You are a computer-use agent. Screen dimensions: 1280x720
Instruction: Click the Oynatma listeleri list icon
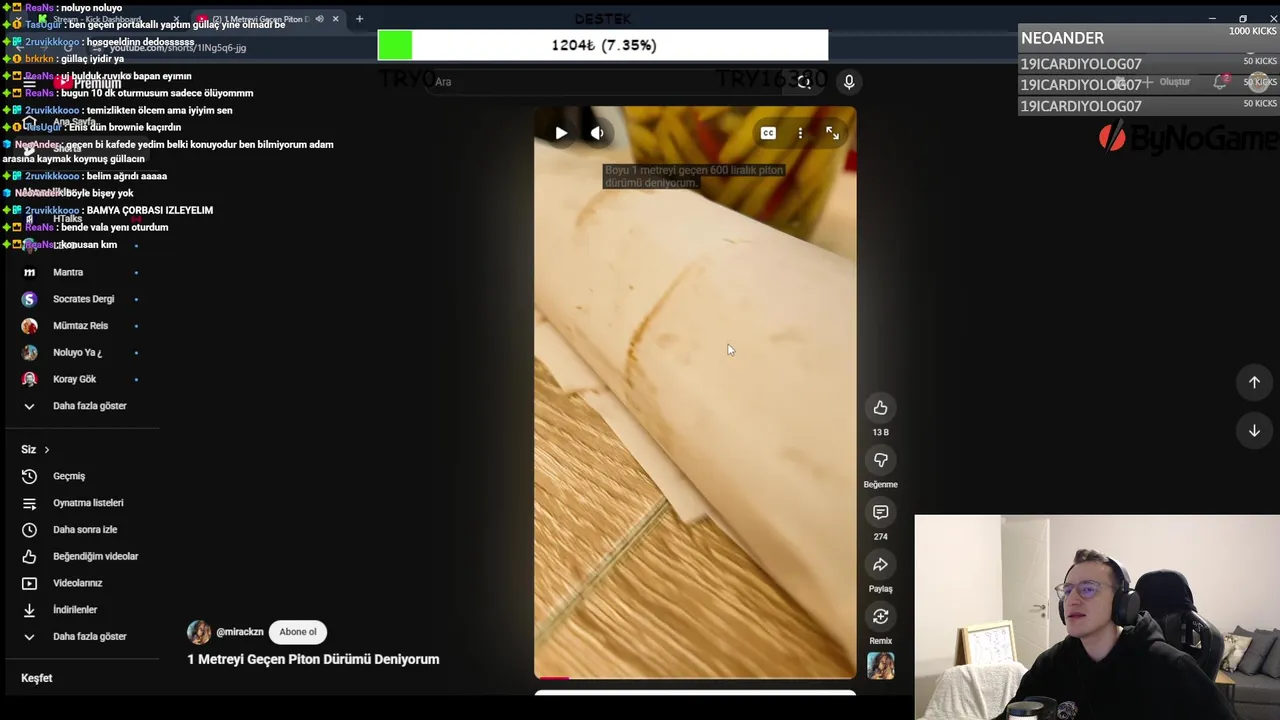point(29,503)
